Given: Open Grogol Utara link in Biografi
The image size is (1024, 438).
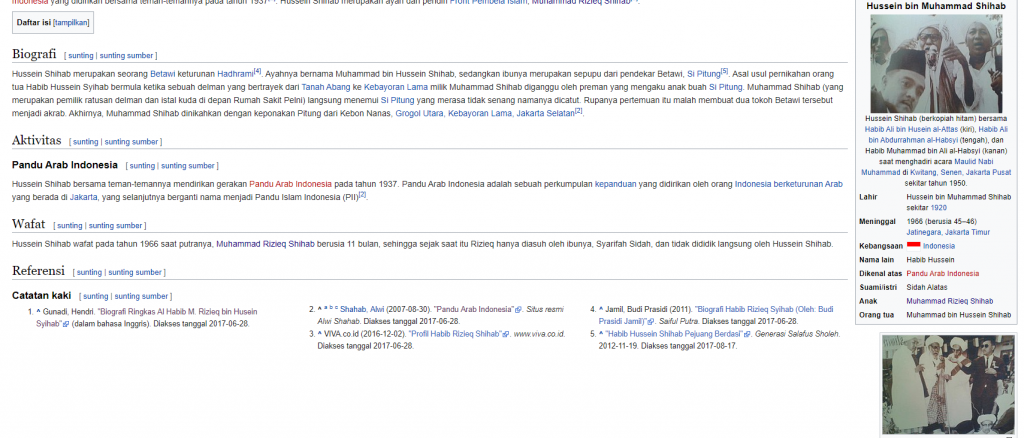Looking at the screenshot, I should point(419,113).
